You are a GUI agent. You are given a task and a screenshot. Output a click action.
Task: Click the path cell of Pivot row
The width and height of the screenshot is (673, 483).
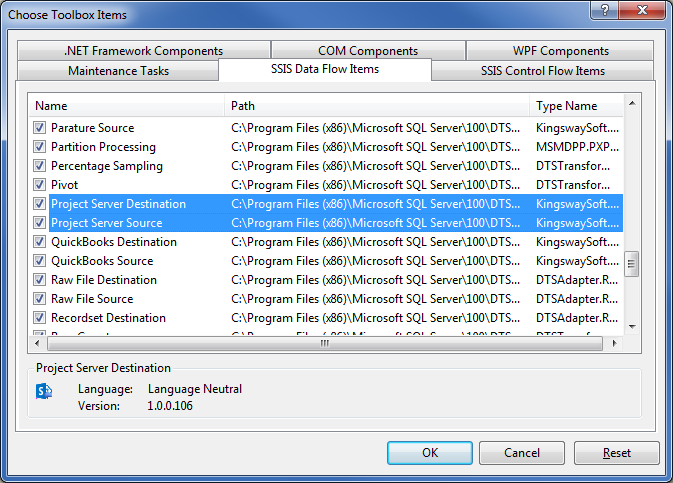(376, 185)
